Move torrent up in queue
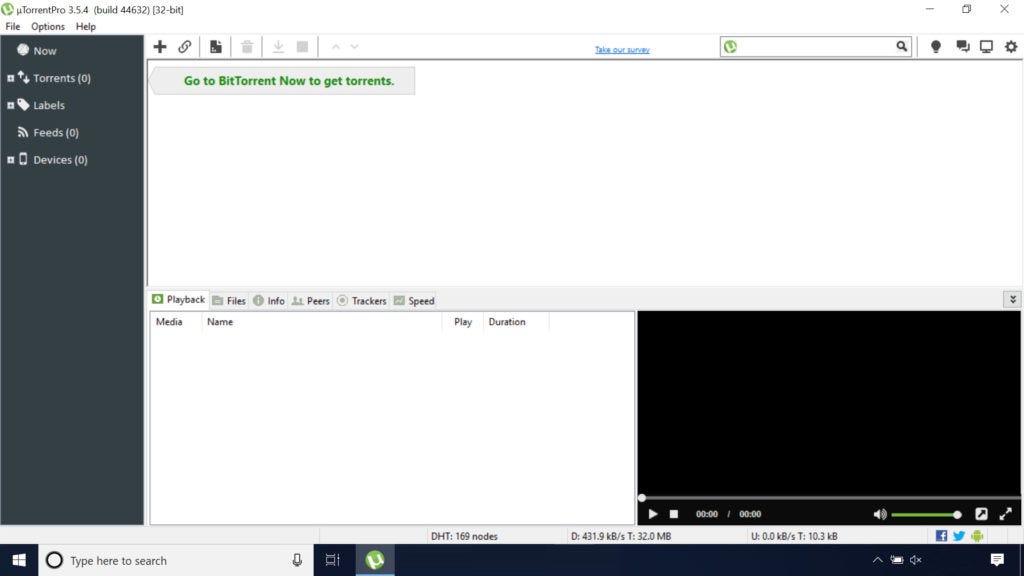The height and width of the screenshot is (576, 1024). 336,46
